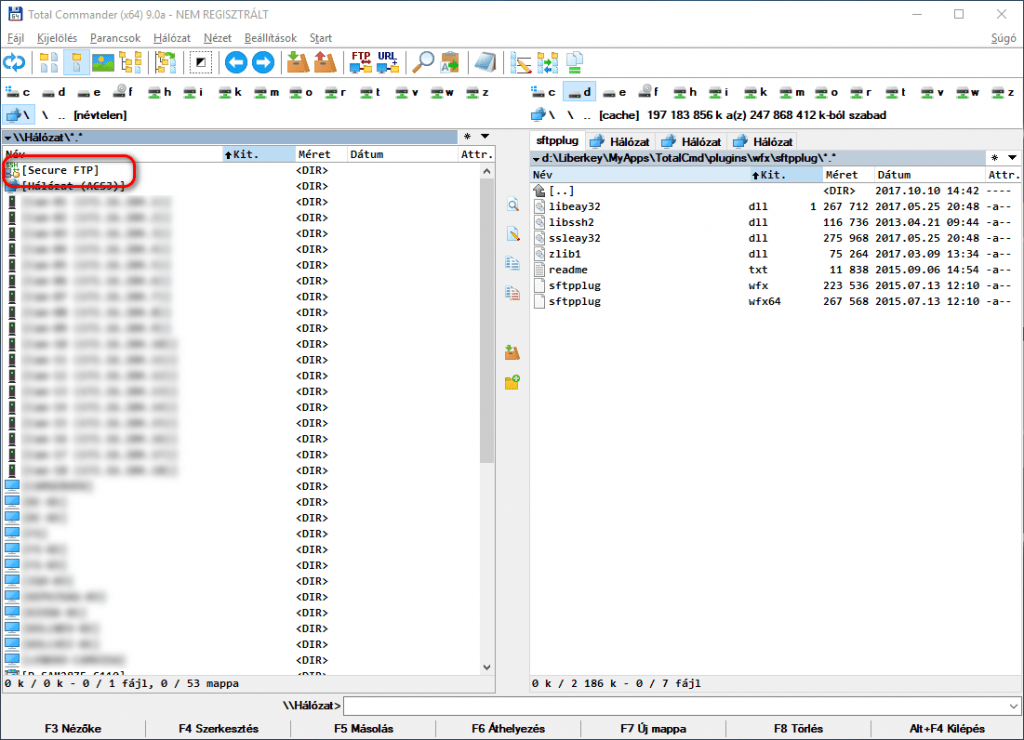Sort right panel by Dátum column
The width and height of the screenshot is (1024, 740).
point(929,174)
